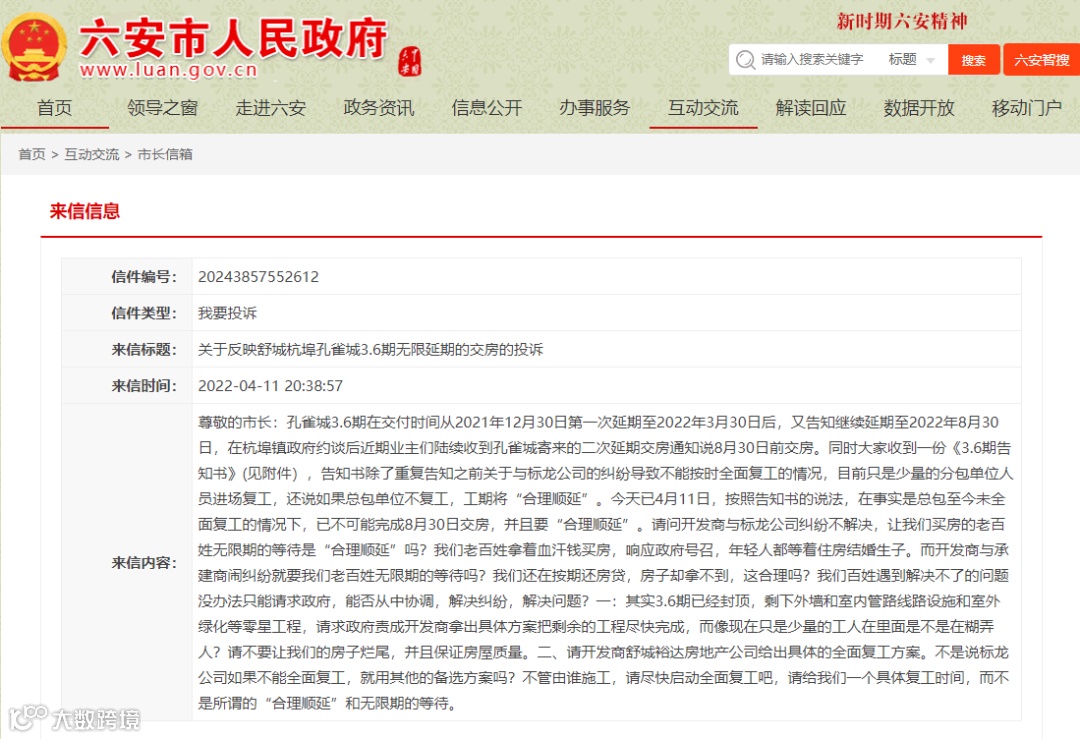The height and width of the screenshot is (739, 1080).
Task: Click the 六安市人民政府 site title
Action: [233, 37]
